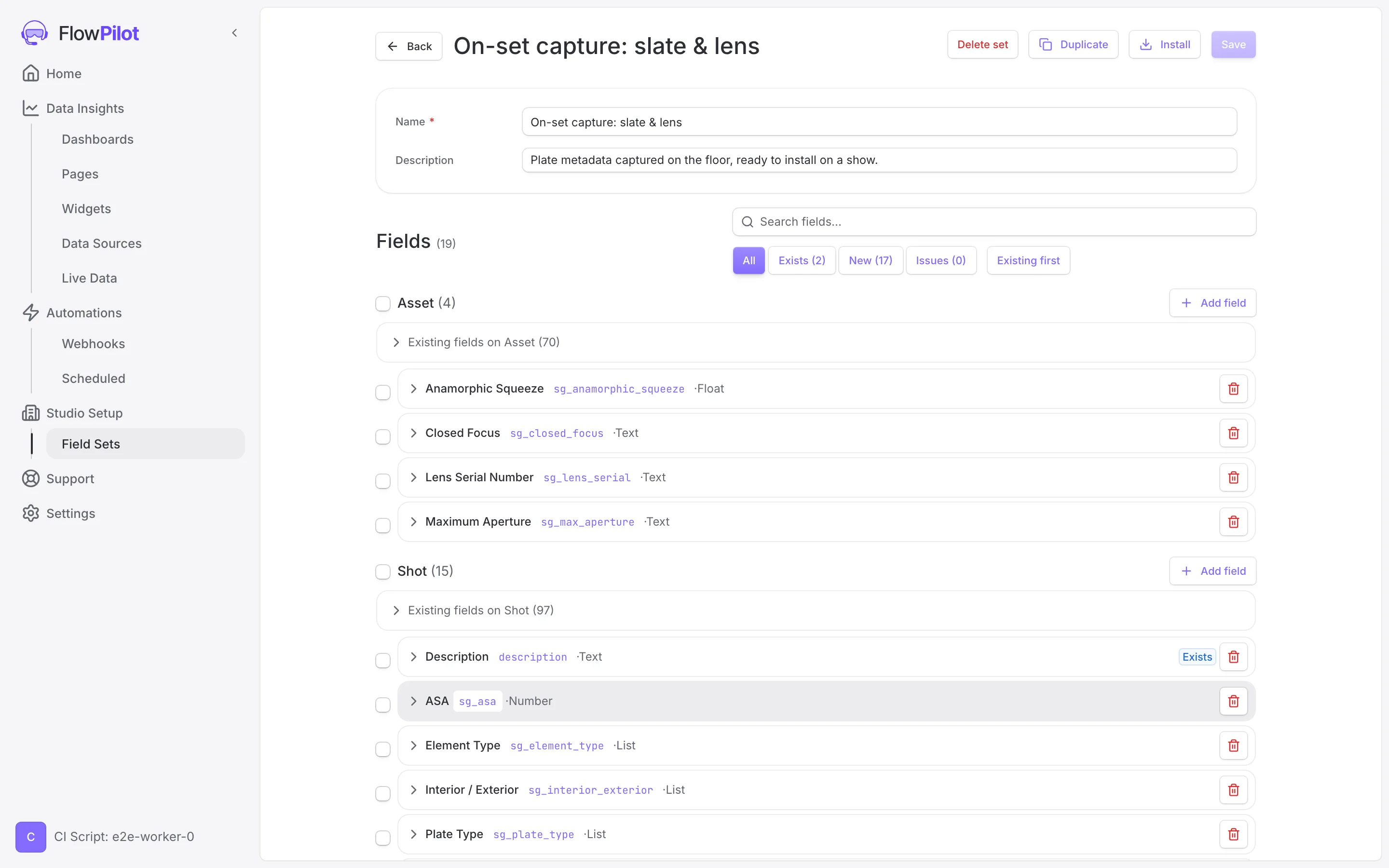Open Dashboards in sidebar
The width and height of the screenshot is (1389, 868).
pos(97,139)
